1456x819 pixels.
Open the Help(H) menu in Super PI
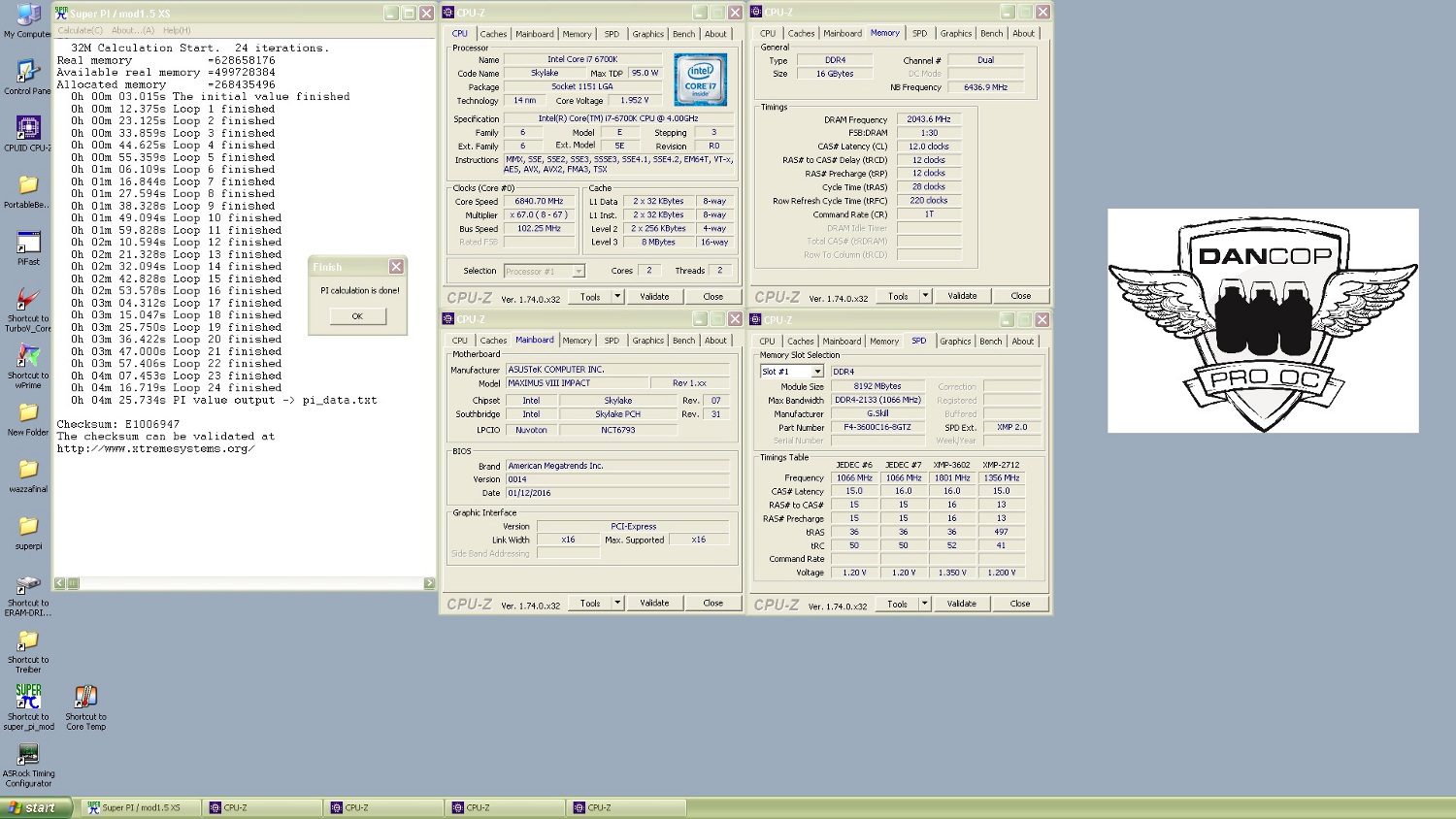tap(177, 30)
